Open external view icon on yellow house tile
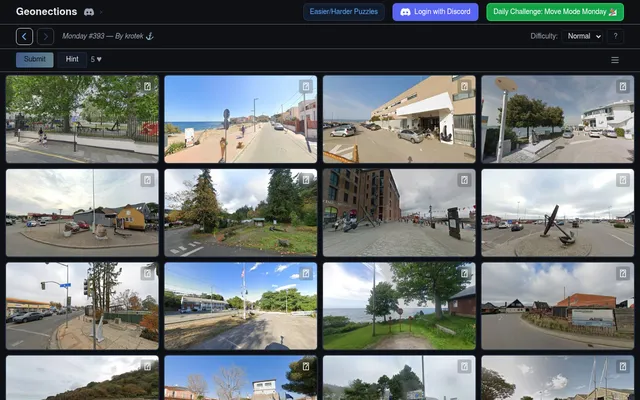Screen dimensions: 640x400 coord(147,180)
